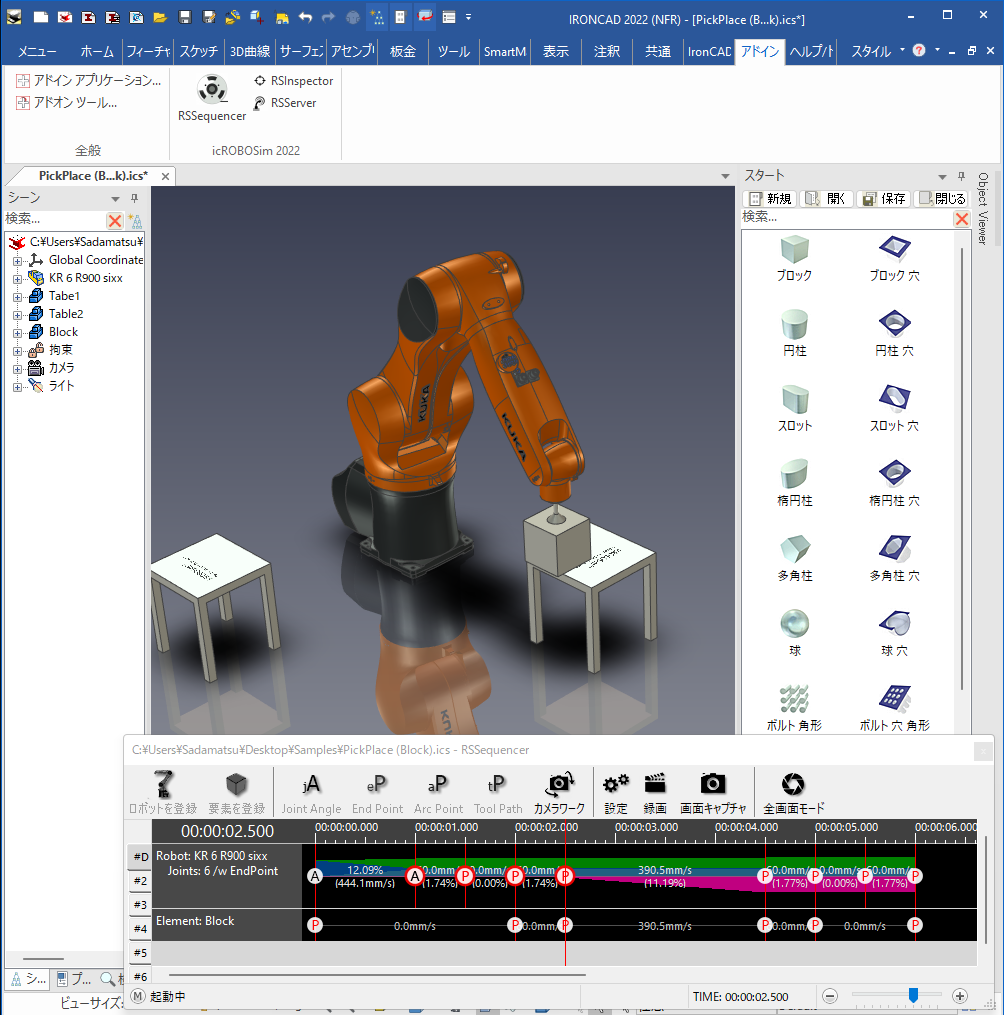This screenshot has width=1004, height=1015.
Task: Click the 録画 record icon
Action: coord(655,791)
